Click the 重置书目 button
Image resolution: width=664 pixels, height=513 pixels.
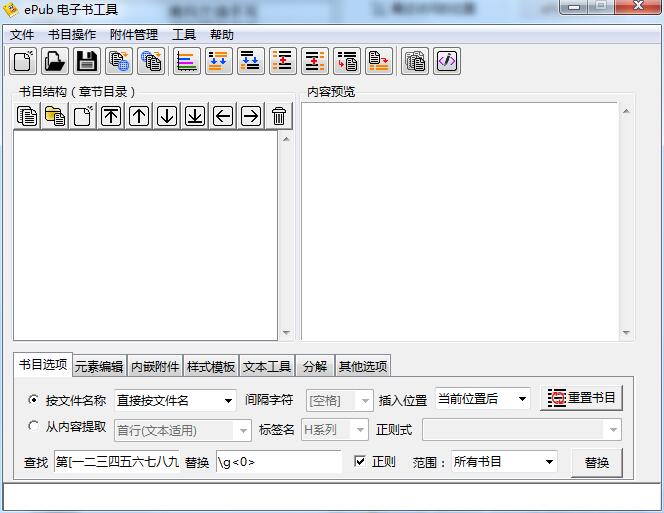click(x=581, y=398)
